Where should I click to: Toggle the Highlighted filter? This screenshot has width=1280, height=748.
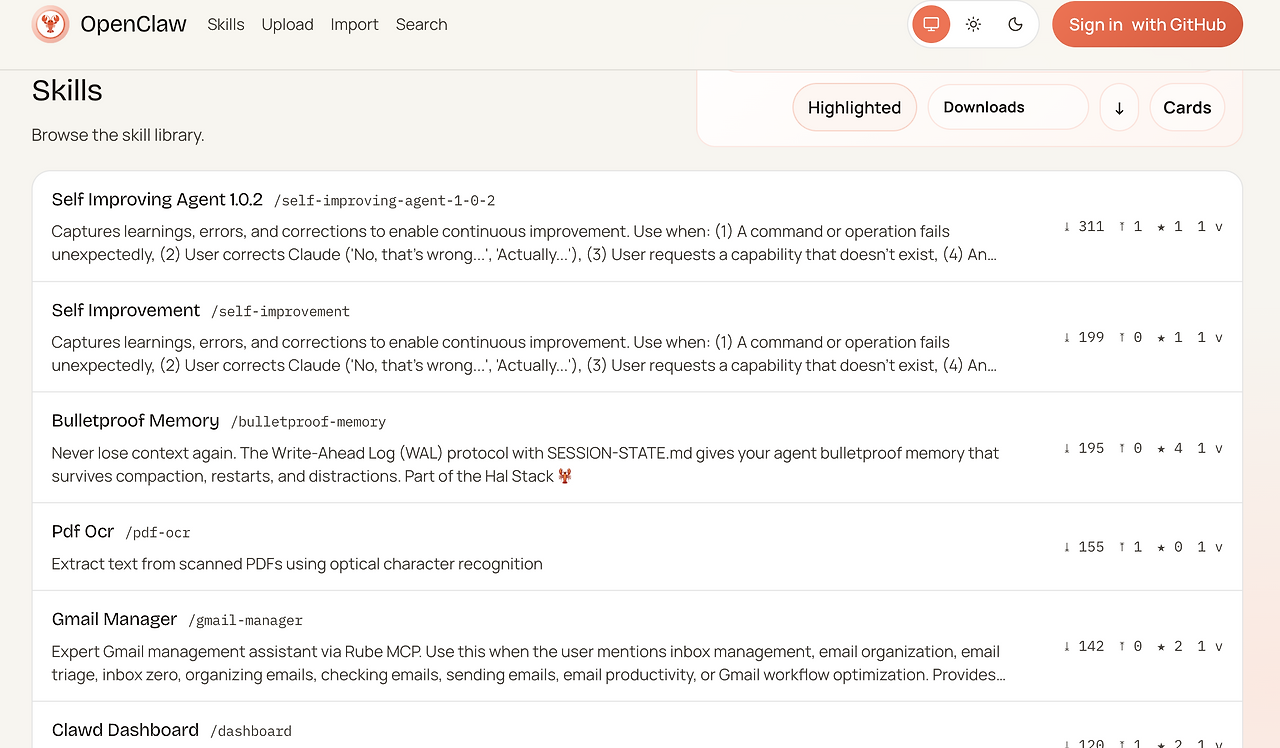click(854, 108)
